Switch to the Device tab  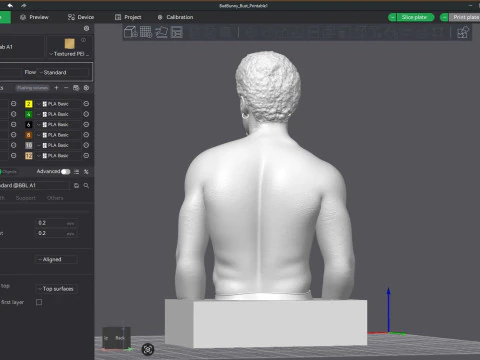[x=81, y=17]
